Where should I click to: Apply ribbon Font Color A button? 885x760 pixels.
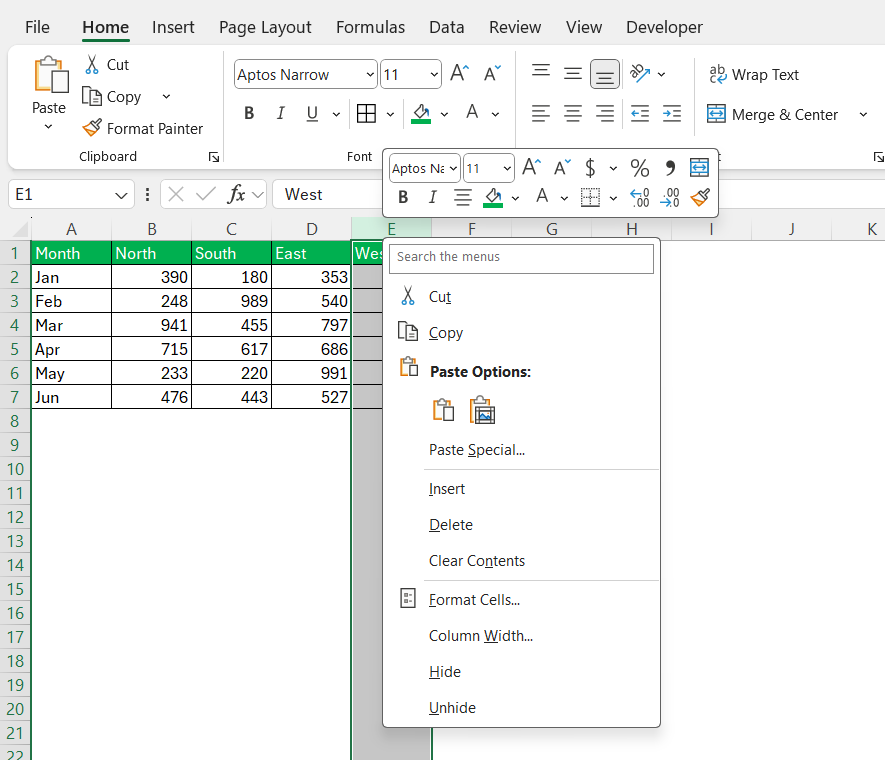[472, 113]
